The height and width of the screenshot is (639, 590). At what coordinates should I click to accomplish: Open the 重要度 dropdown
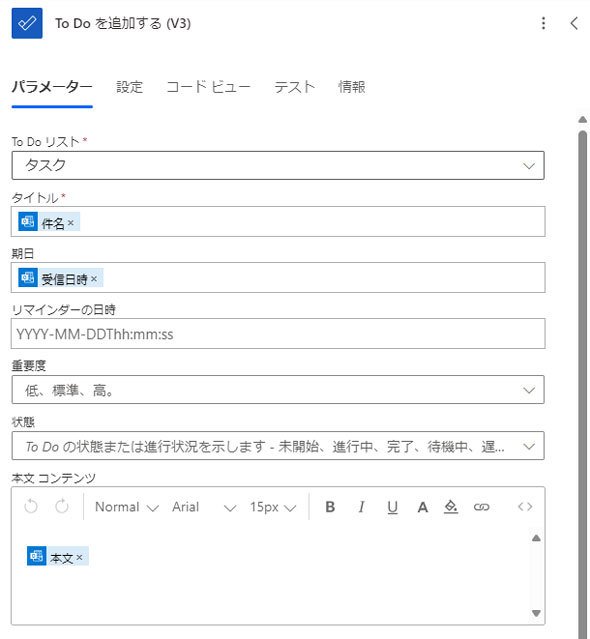click(x=278, y=390)
